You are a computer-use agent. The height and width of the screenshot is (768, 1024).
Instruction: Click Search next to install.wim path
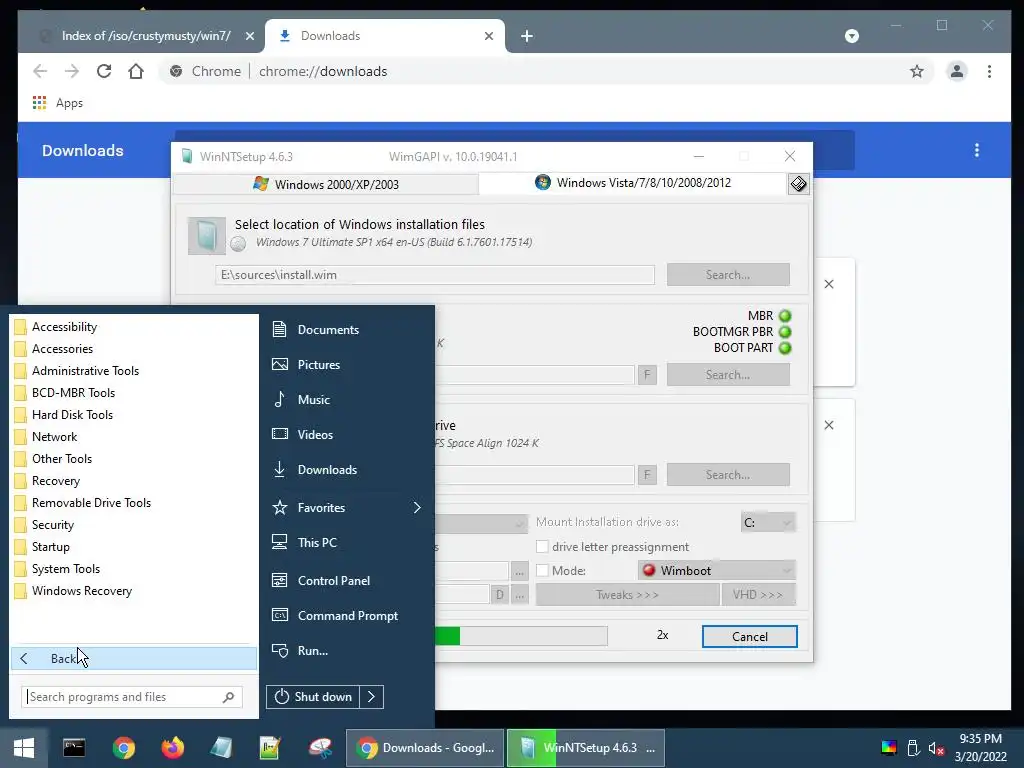[728, 275]
